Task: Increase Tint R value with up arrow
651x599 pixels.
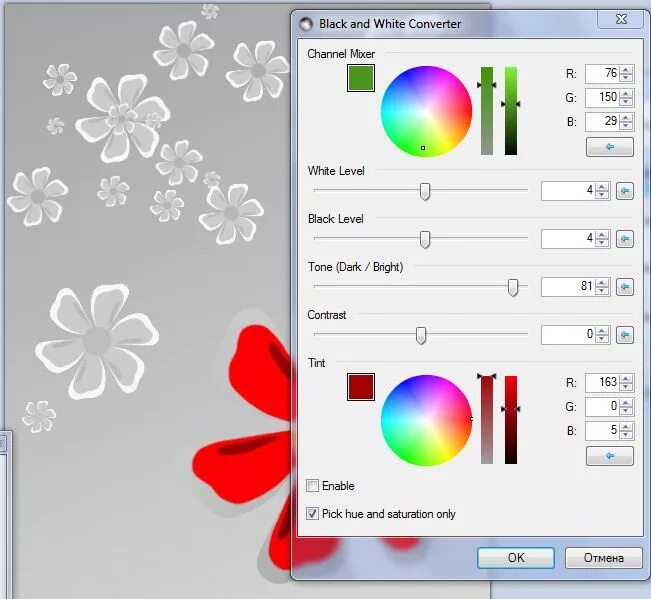Action: click(x=626, y=378)
